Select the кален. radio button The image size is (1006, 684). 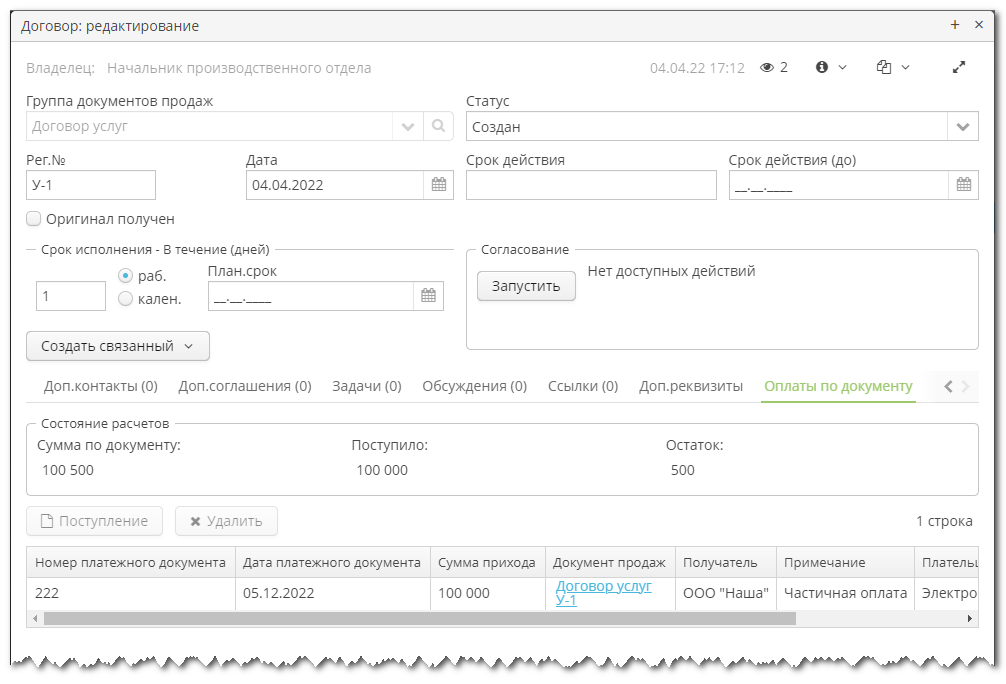click(x=123, y=297)
